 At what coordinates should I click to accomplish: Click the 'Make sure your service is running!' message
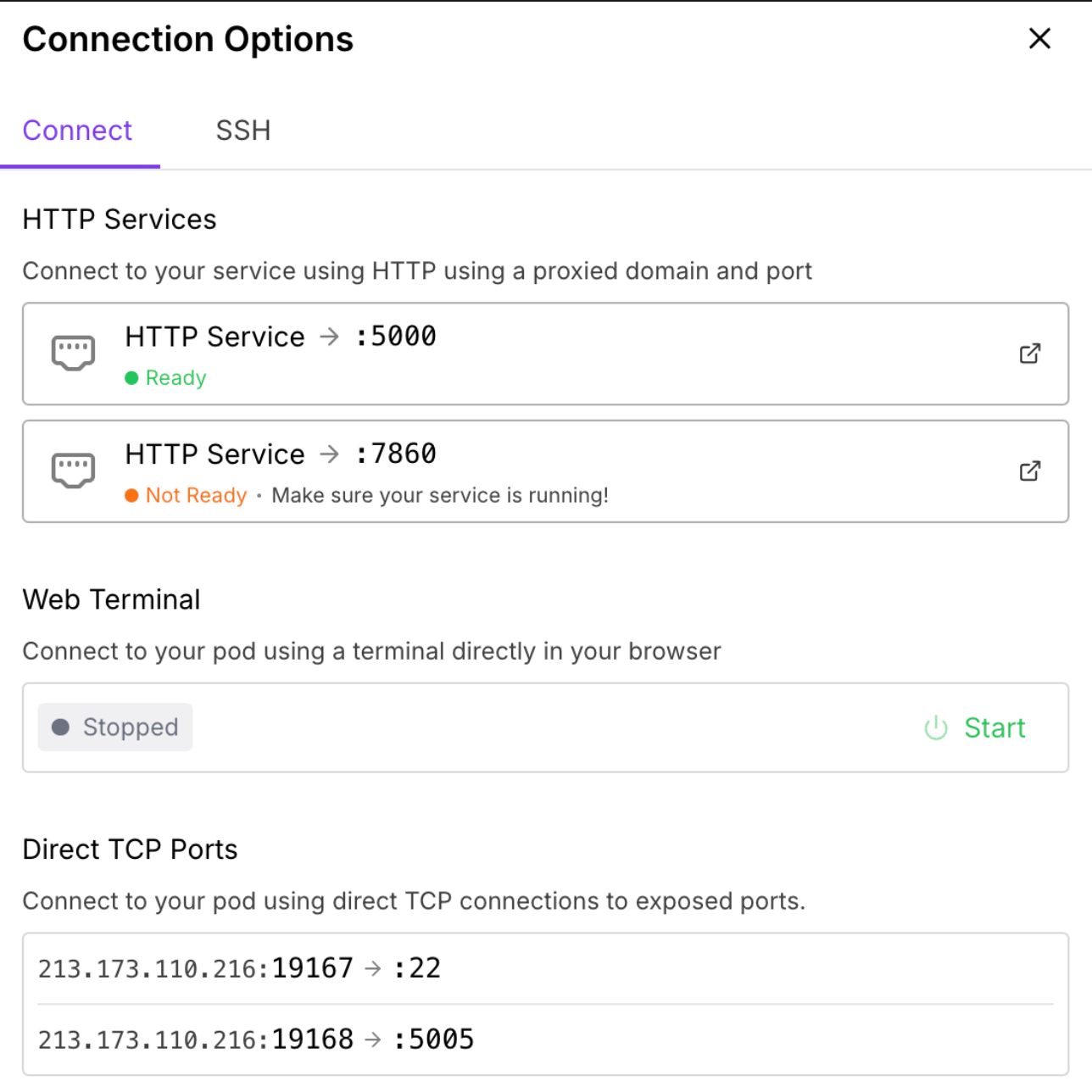tap(440, 495)
